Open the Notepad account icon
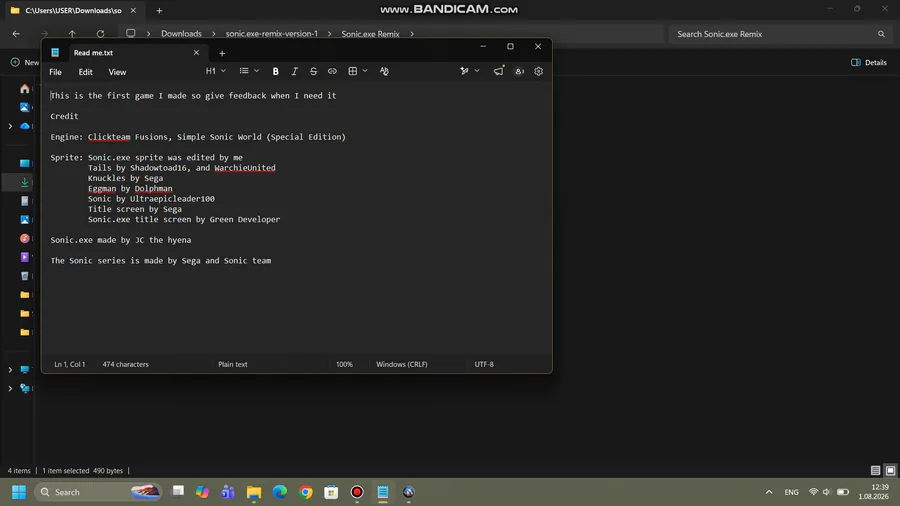Screen dimensions: 900x506 click(519, 71)
